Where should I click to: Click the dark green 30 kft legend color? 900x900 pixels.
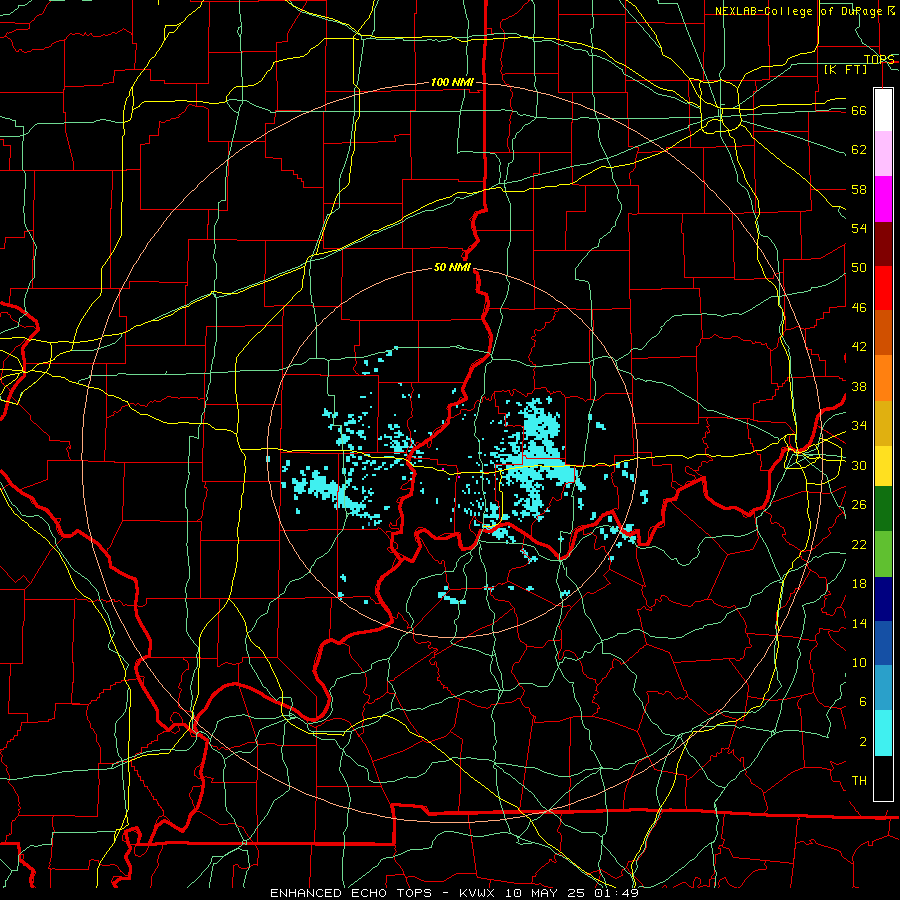tap(883, 509)
